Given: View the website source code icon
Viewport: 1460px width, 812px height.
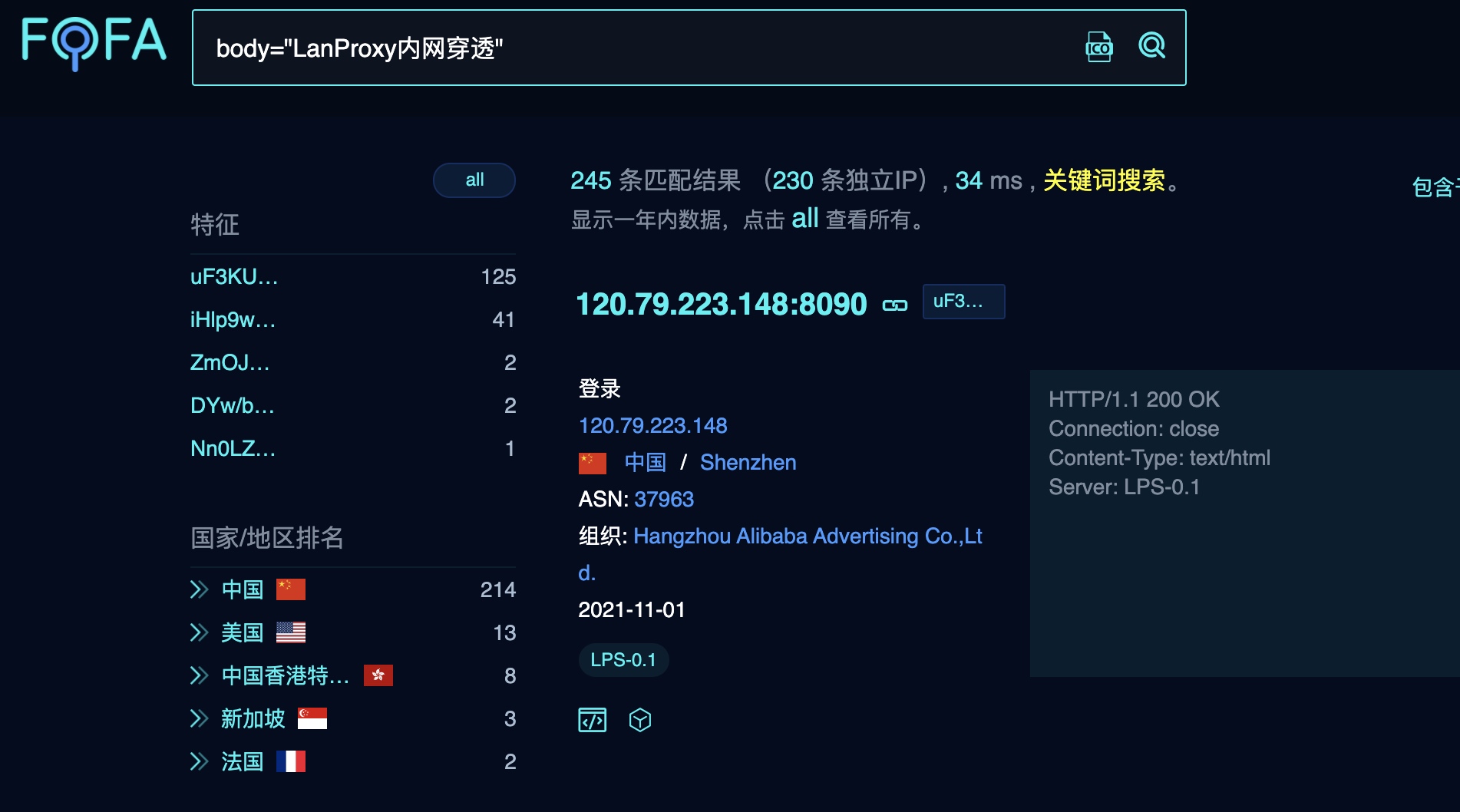Looking at the screenshot, I should 592,720.
